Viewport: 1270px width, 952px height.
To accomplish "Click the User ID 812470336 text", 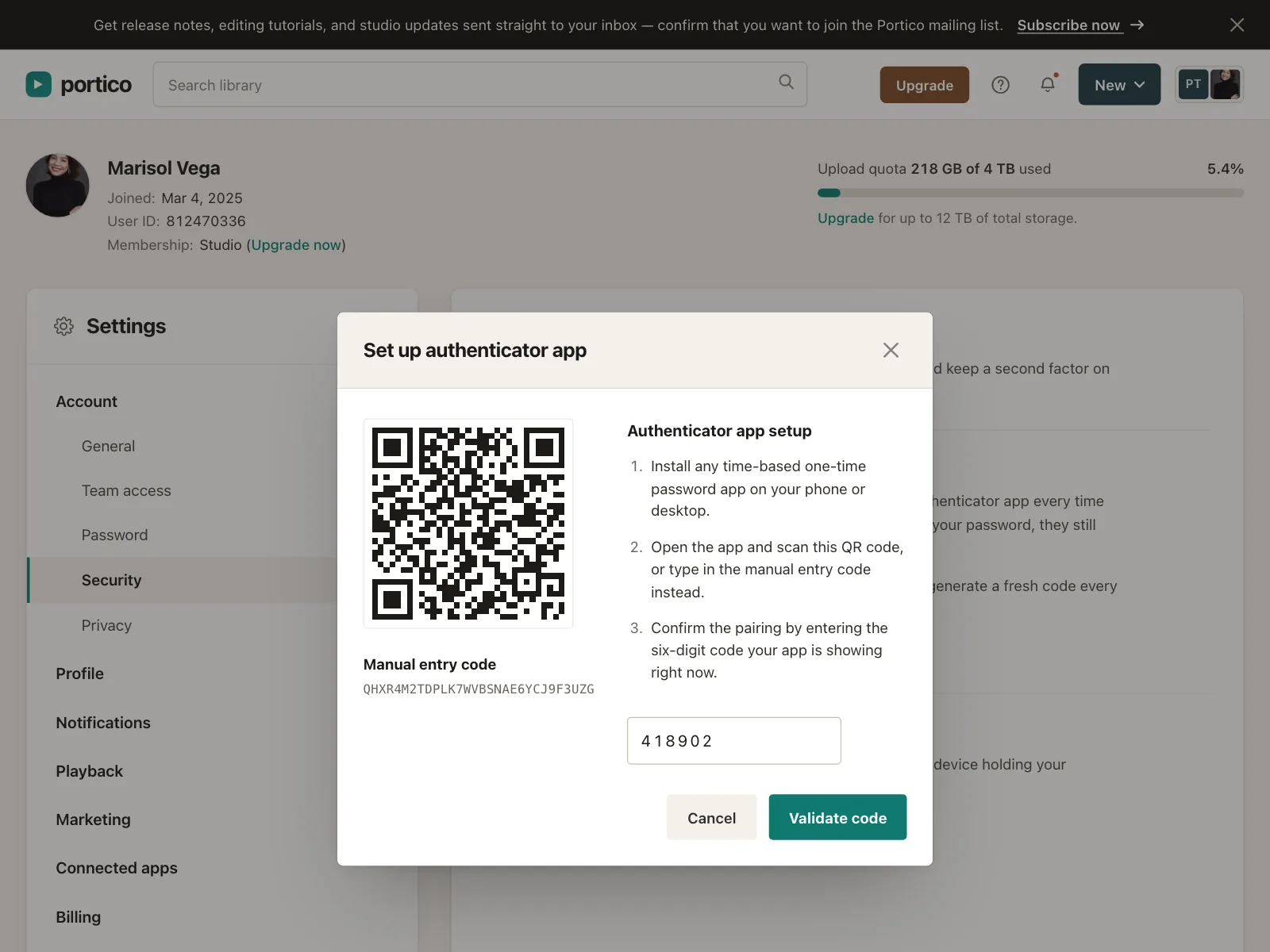I will tap(176, 221).
